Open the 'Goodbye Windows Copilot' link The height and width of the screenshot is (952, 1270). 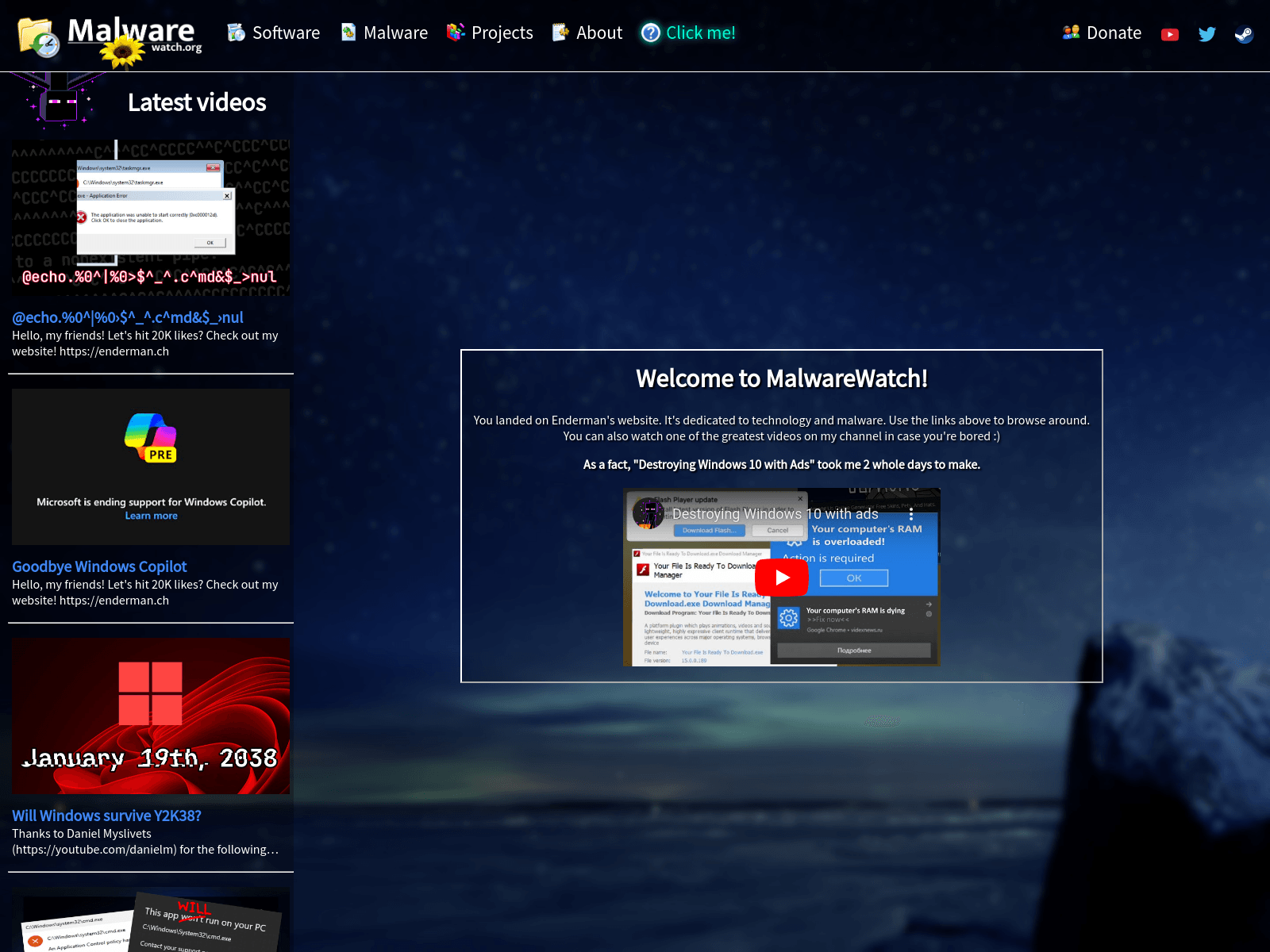[x=99, y=566]
